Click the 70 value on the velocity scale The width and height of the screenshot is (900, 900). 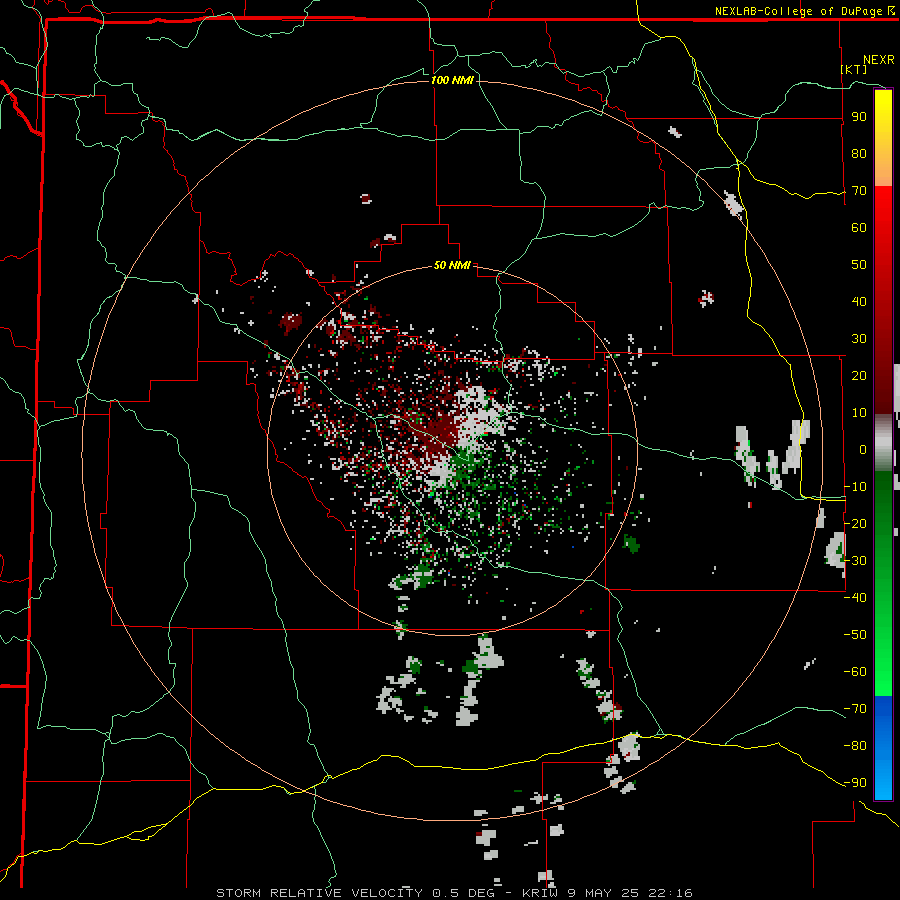point(859,191)
